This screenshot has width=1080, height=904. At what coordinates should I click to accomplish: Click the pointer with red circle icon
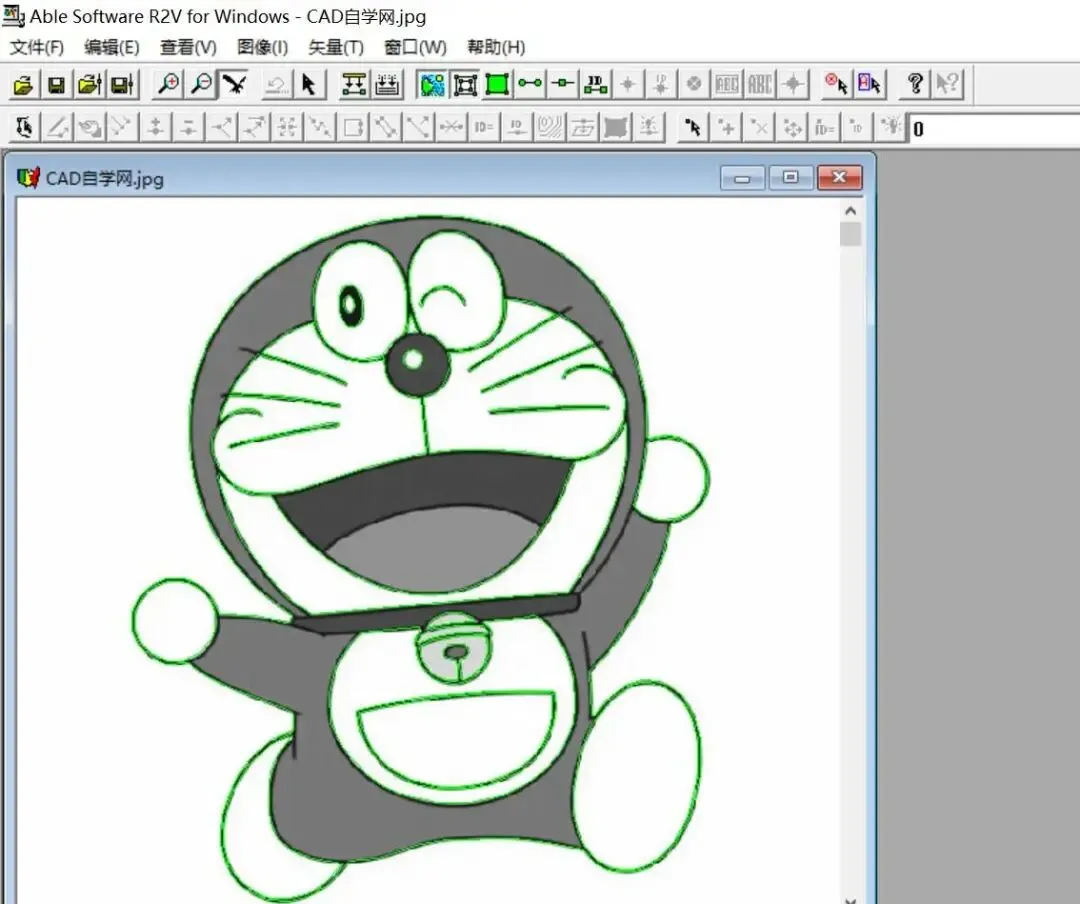[x=836, y=85]
